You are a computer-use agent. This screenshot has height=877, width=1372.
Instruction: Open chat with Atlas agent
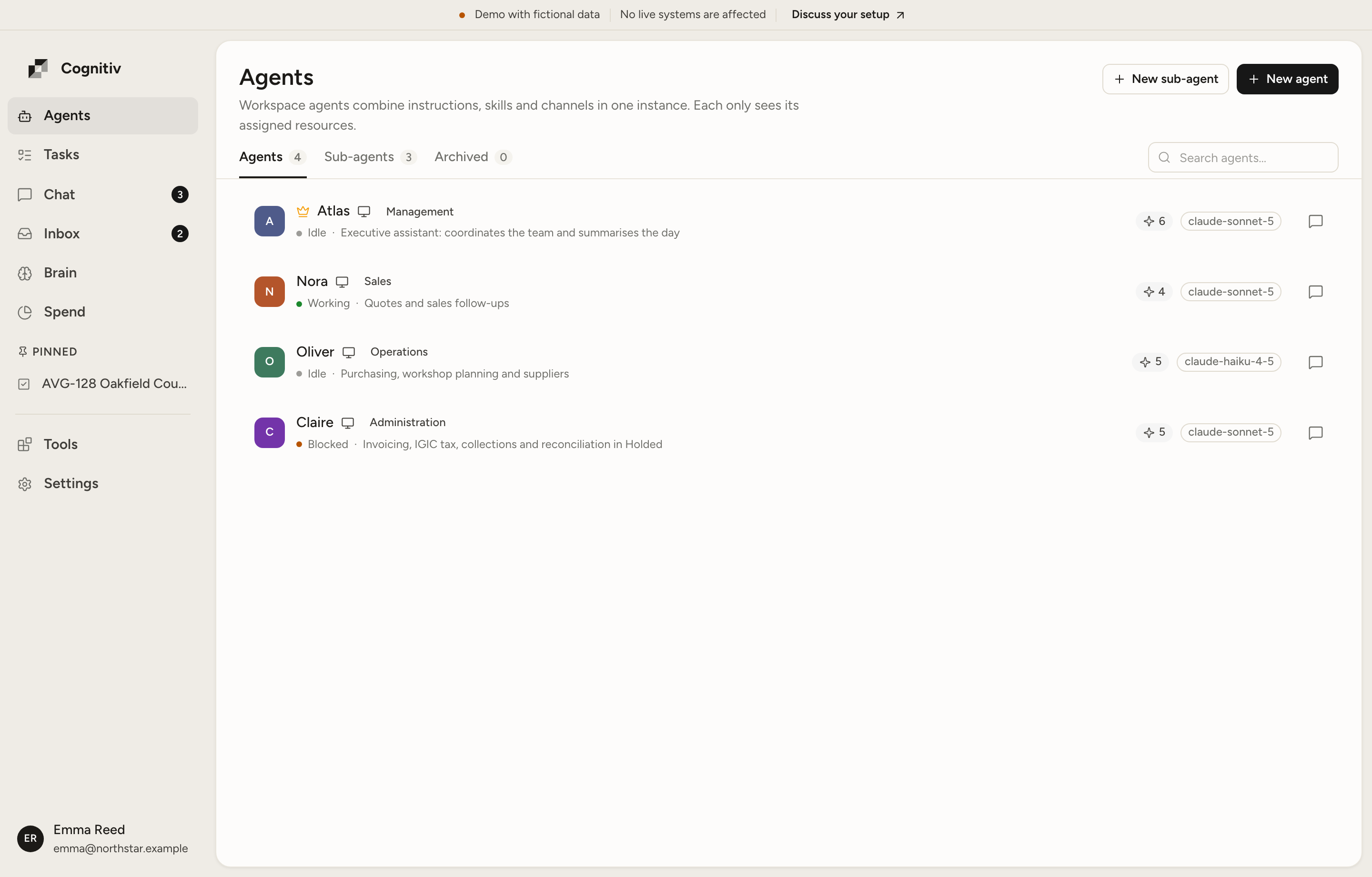click(x=1315, y=221)
